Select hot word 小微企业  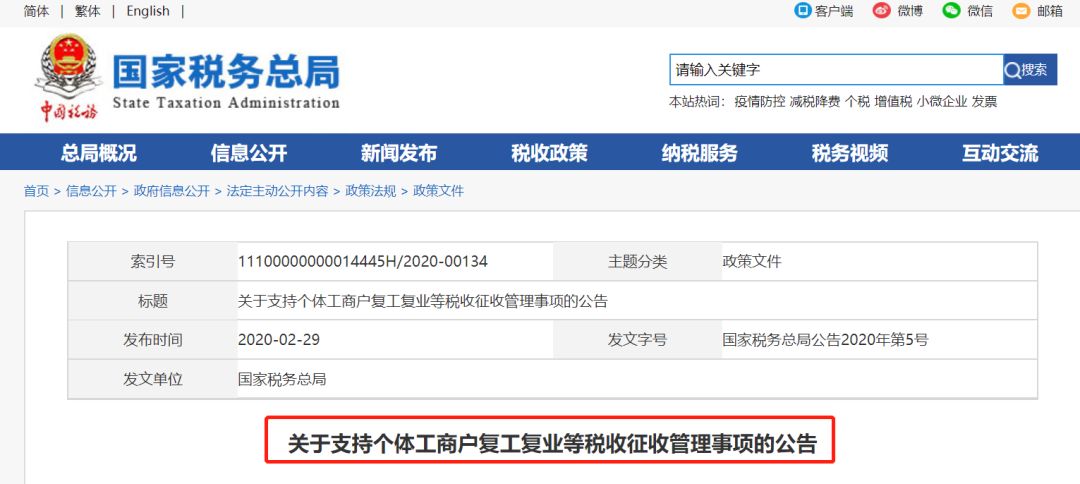[942, 102]
